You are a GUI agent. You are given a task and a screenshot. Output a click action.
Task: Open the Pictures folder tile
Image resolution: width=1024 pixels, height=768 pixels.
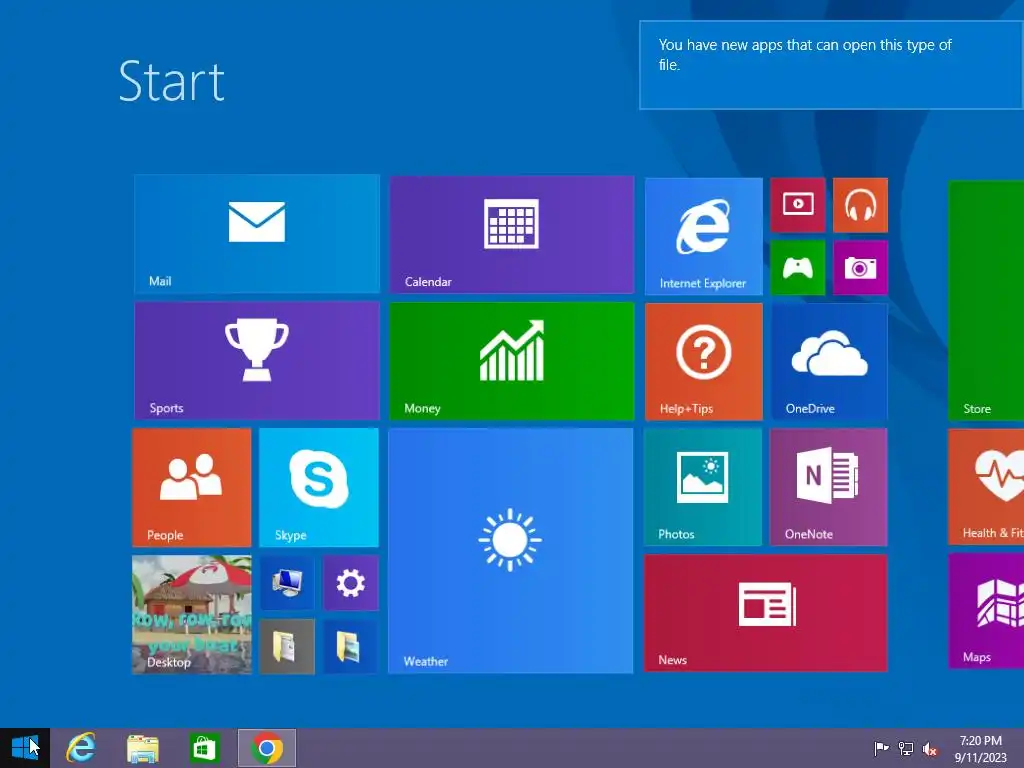[350, 647]
